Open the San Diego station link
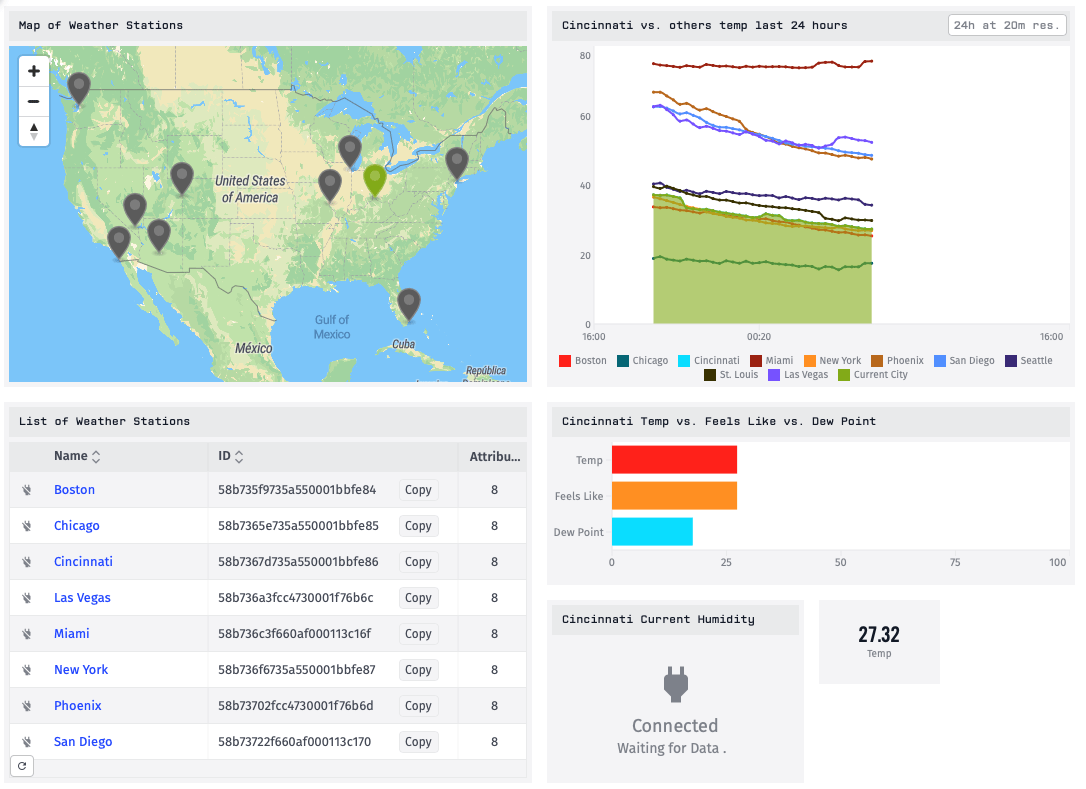The width and height of the screenshot is (1086, 789). pos(83,742)
